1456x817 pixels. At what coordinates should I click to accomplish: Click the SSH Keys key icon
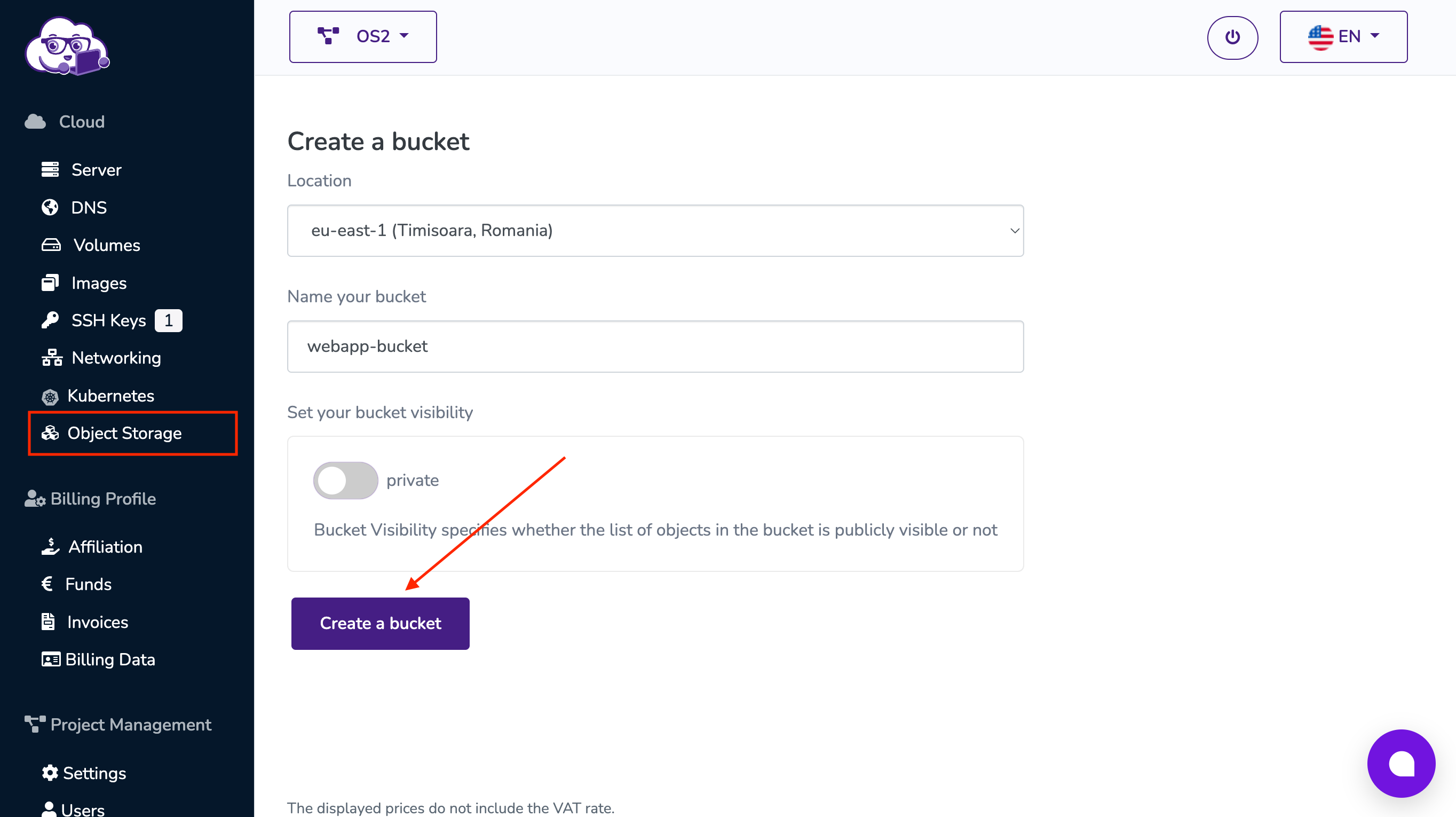[50, 320]
